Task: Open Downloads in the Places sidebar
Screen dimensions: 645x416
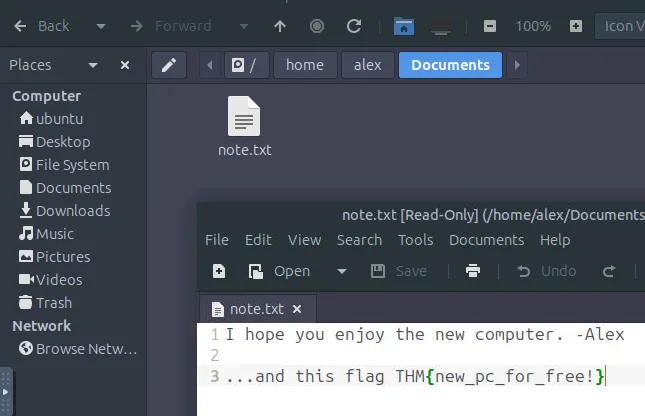Action: pos(72,211)
